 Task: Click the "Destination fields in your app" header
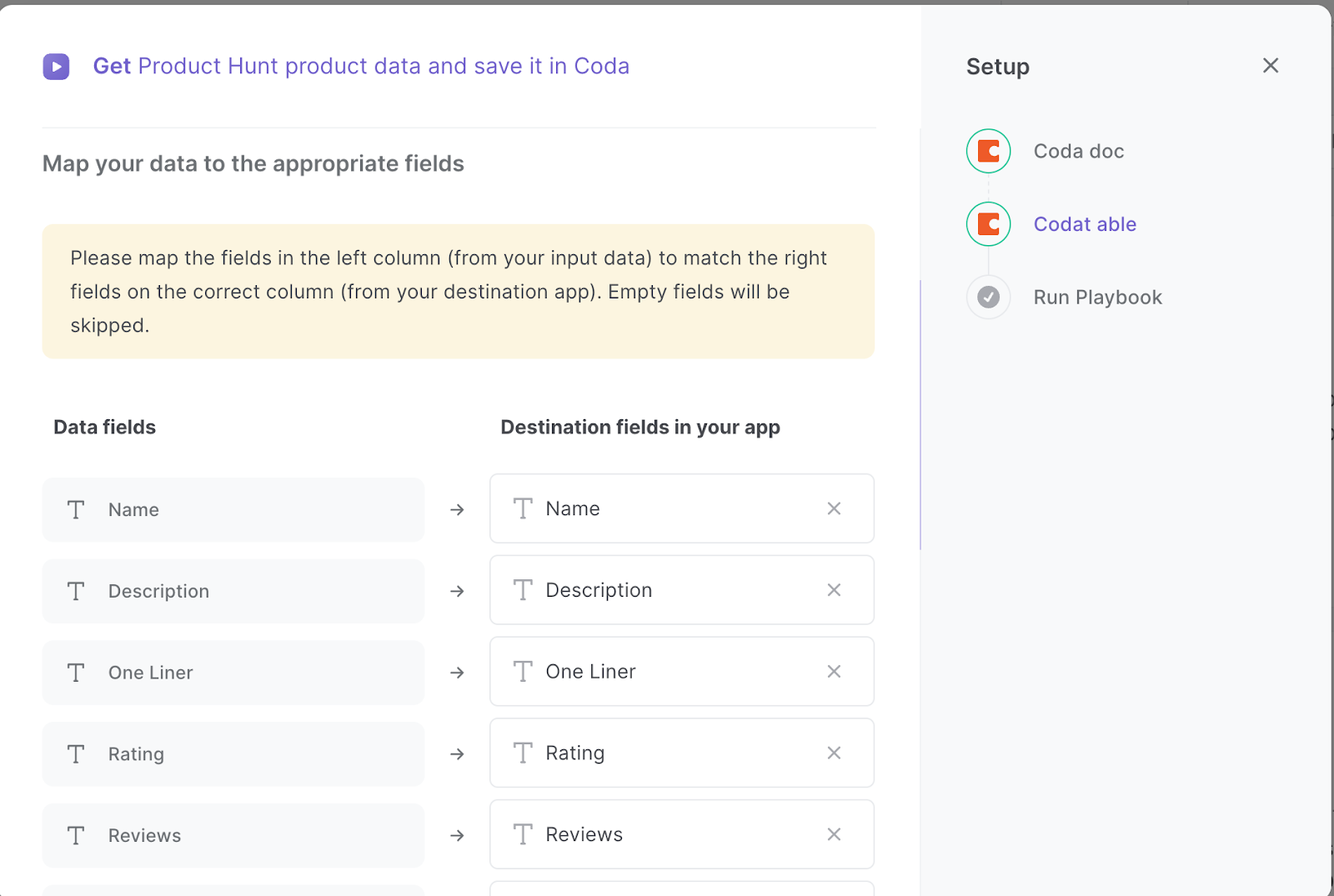640,428
